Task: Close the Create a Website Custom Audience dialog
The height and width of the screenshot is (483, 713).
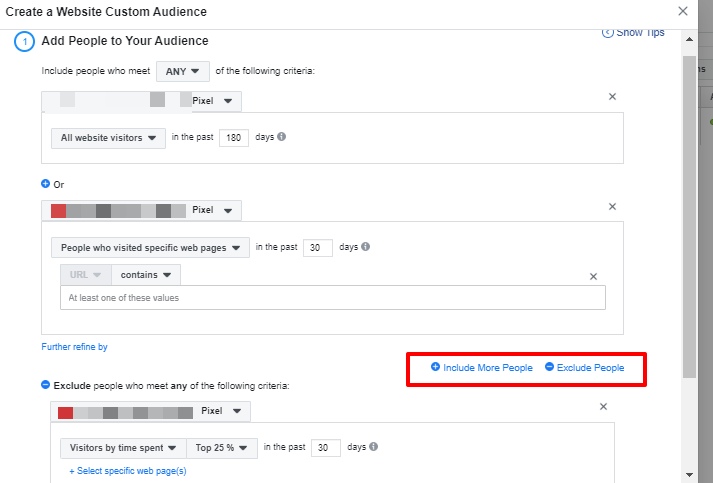Action: point(683,11)
